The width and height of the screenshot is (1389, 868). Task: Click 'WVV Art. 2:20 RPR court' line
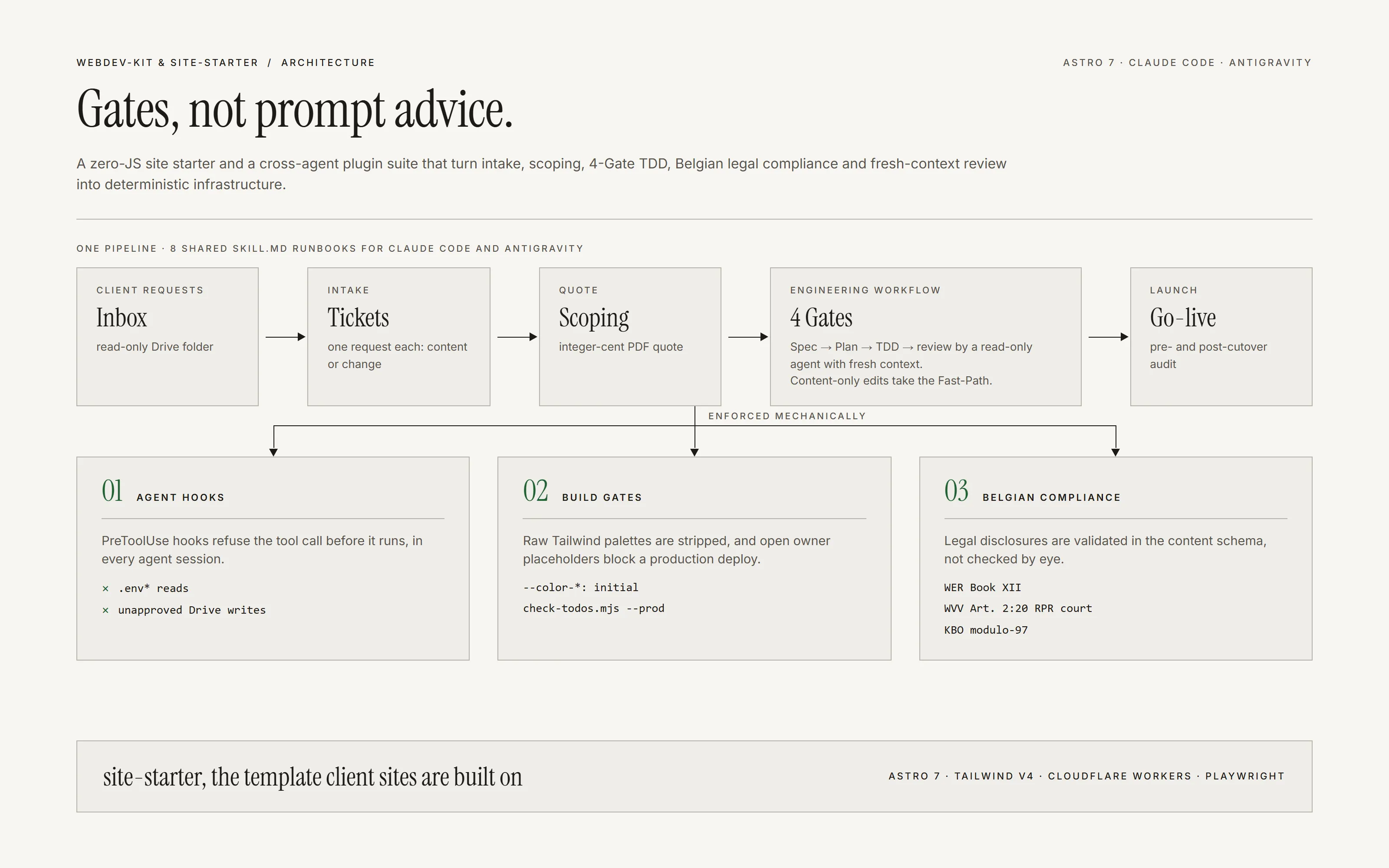pyautogui.click(x=1017, y=608)
